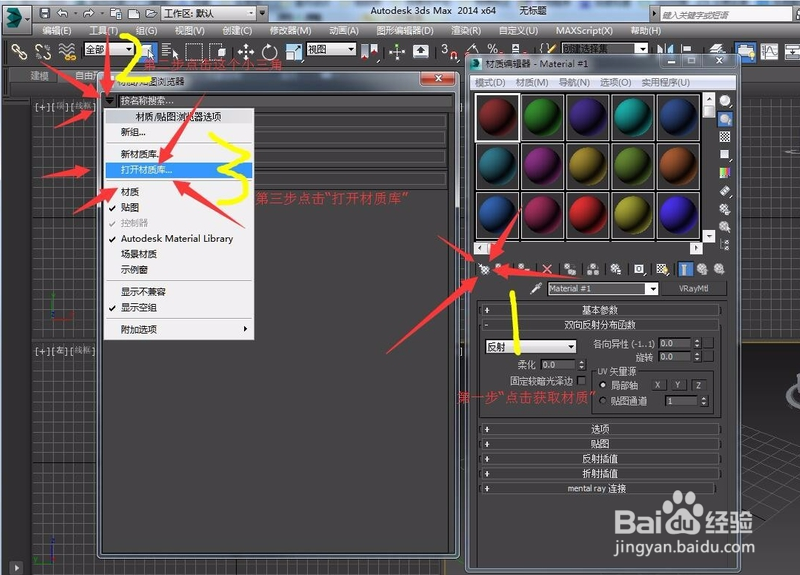Click Go to Parent icon in Material Editor
The height and width of the screenshot is (575, 800).
coord(703,269)
